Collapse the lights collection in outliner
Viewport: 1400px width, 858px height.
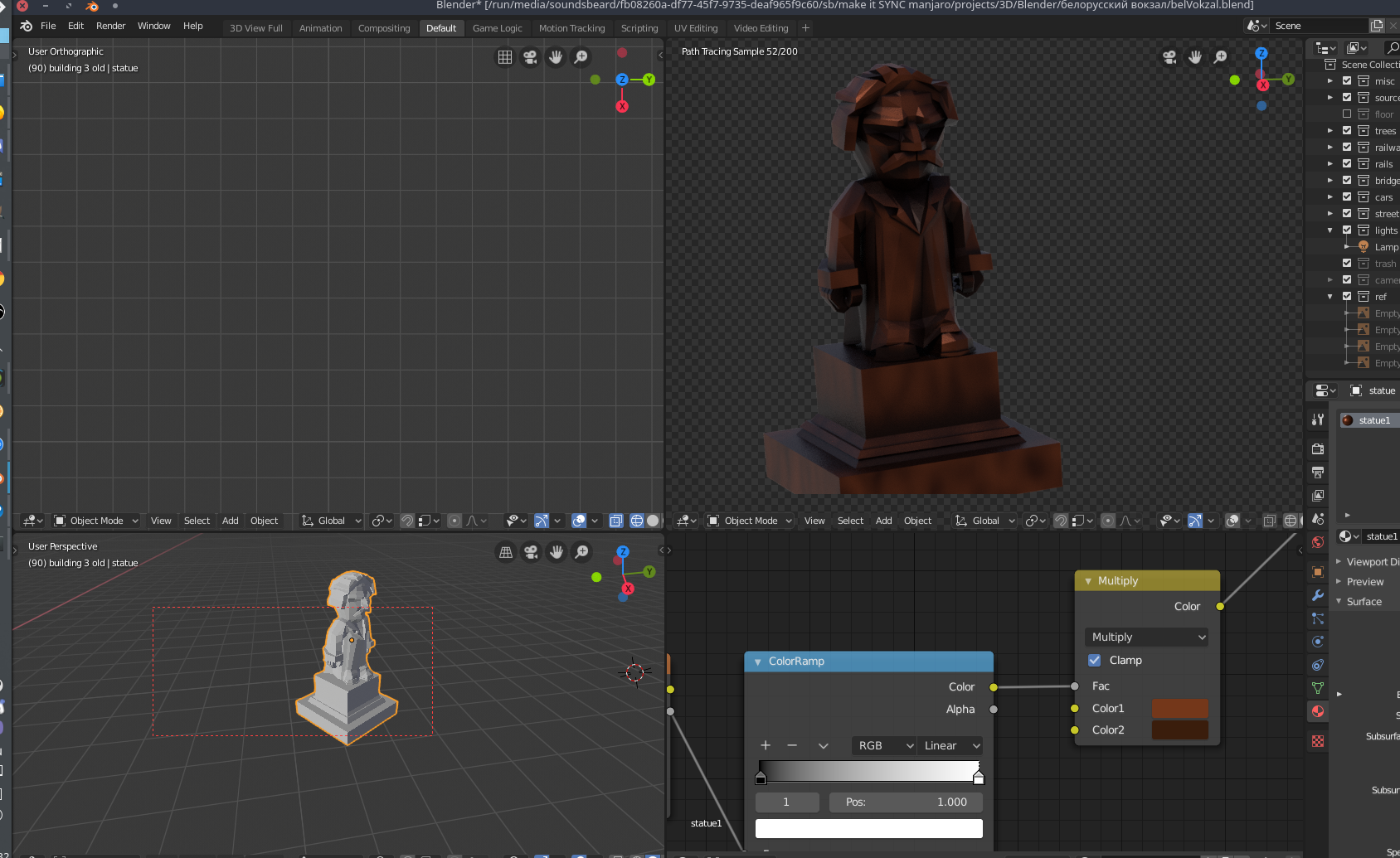[x=1330, y=230]
